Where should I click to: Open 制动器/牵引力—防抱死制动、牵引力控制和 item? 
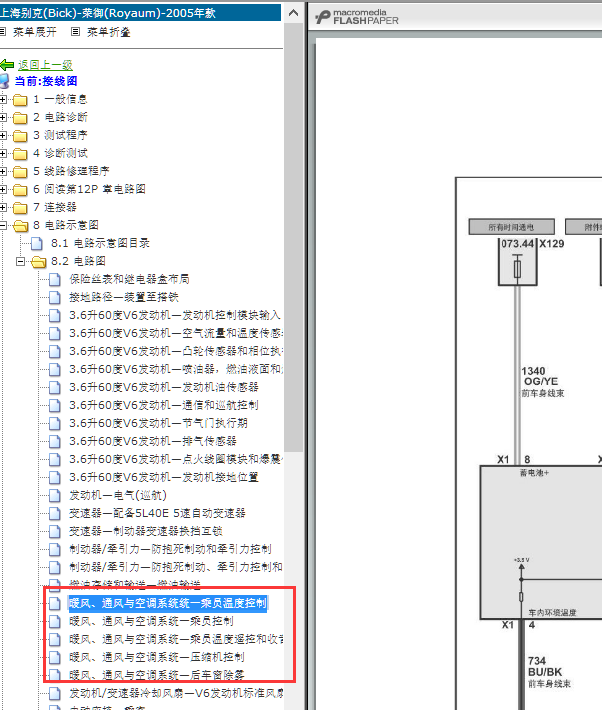[x=176, y=567]
